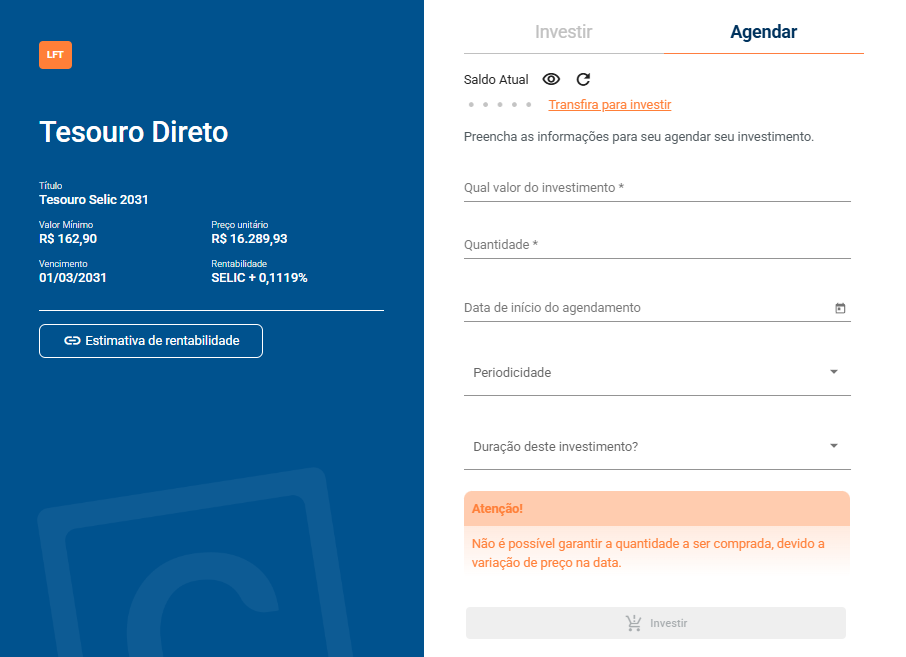
Task: Toggle the Saldo Atual visibility eye
Action: point(551,79)
